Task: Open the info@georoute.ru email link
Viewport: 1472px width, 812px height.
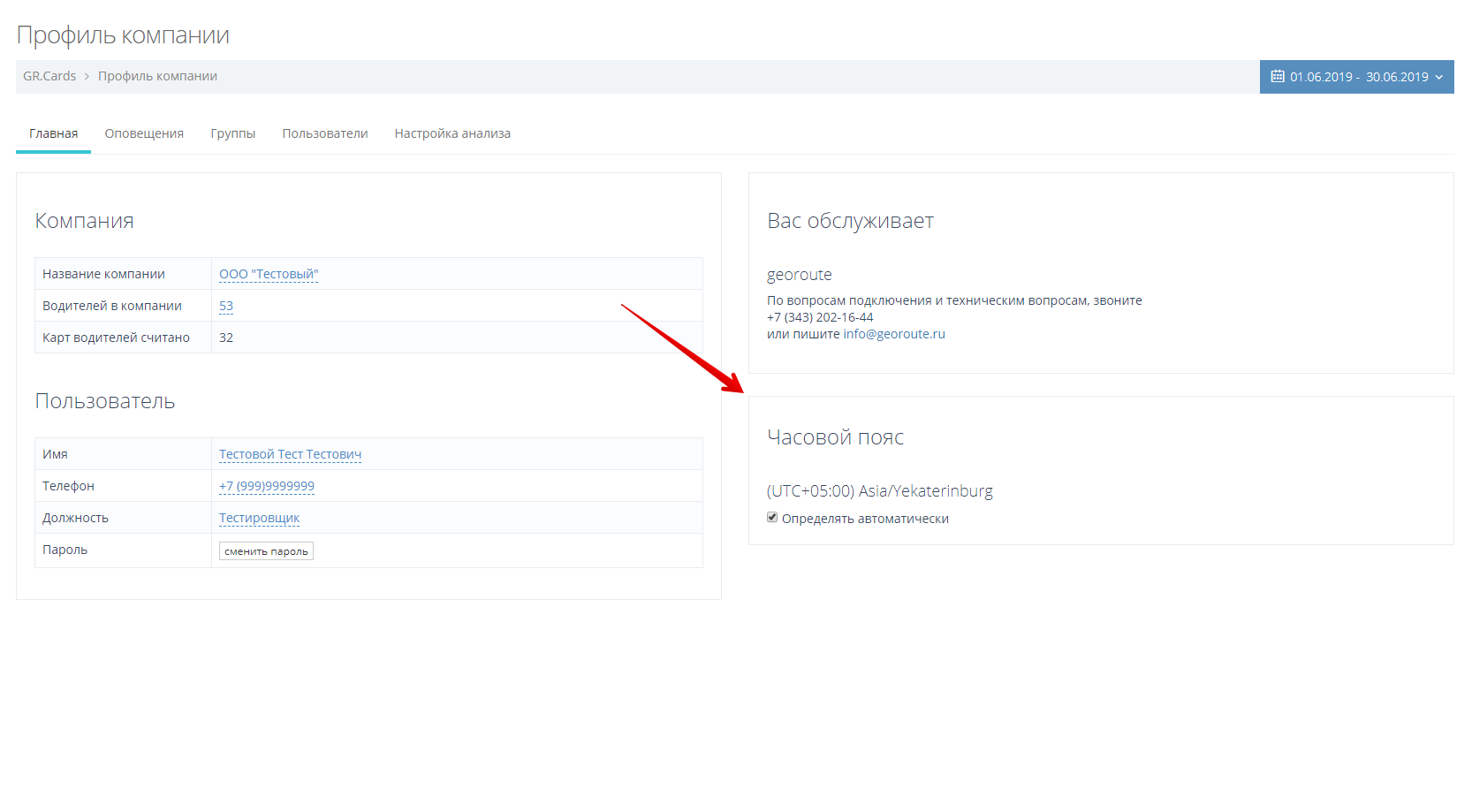Action: click(x=893, y=334)
